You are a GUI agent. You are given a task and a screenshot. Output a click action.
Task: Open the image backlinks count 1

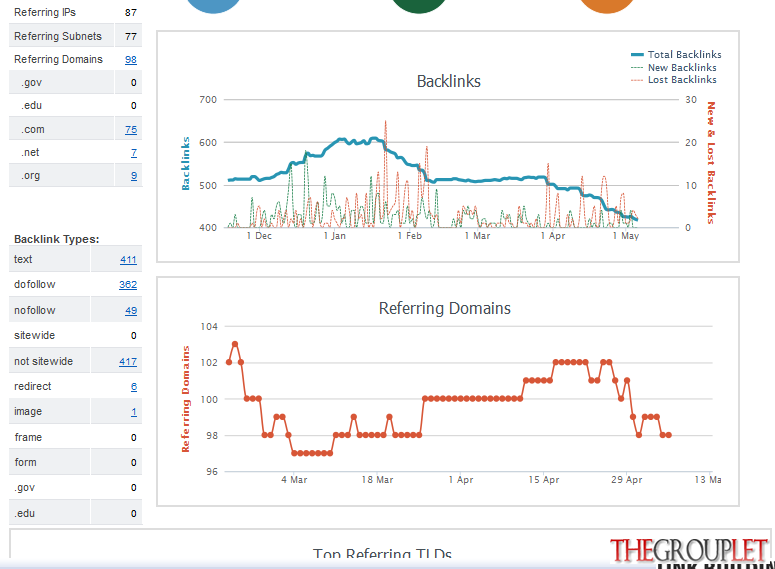[134, 412]
